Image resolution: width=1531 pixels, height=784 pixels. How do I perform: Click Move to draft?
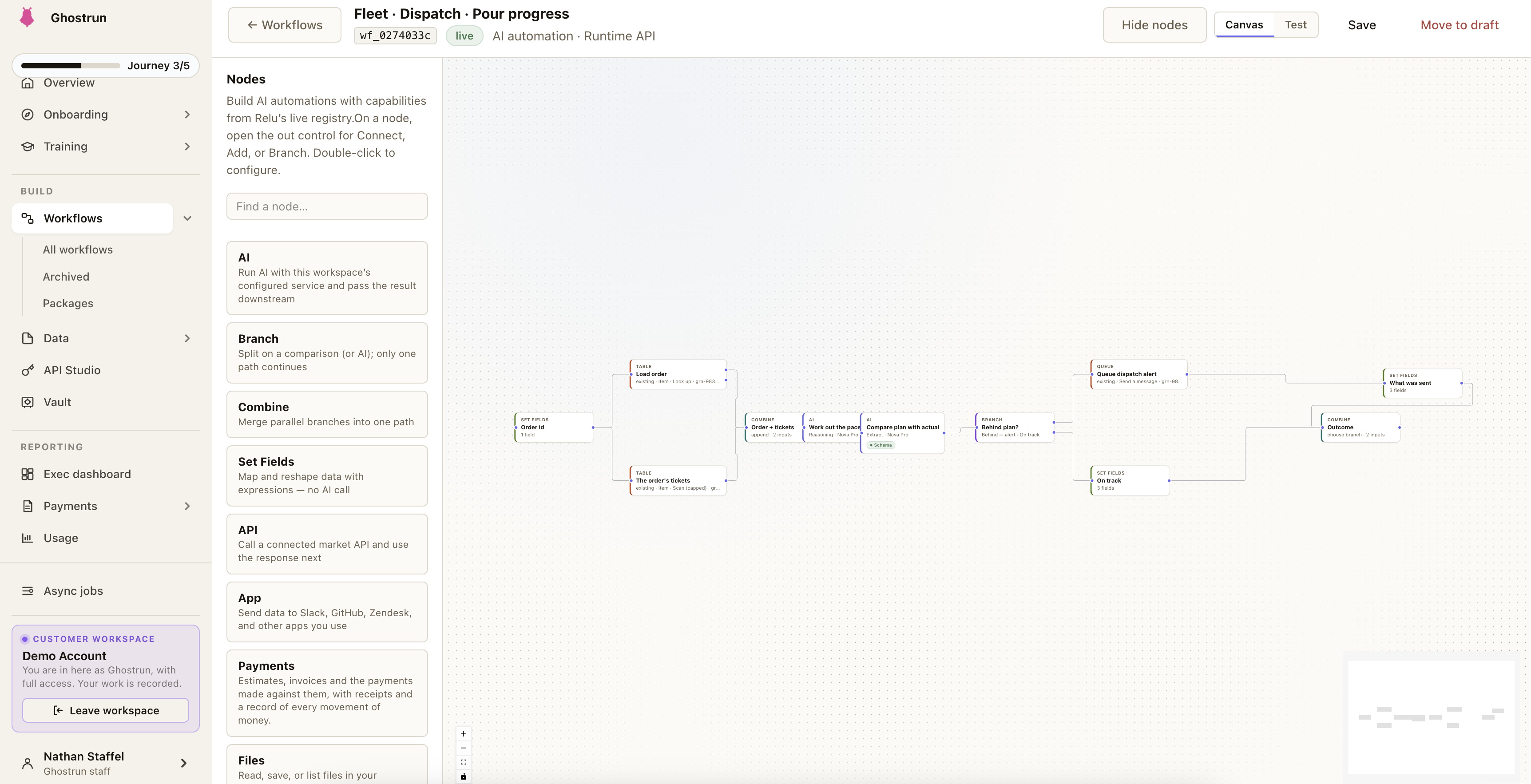(x=1459, y=25)
